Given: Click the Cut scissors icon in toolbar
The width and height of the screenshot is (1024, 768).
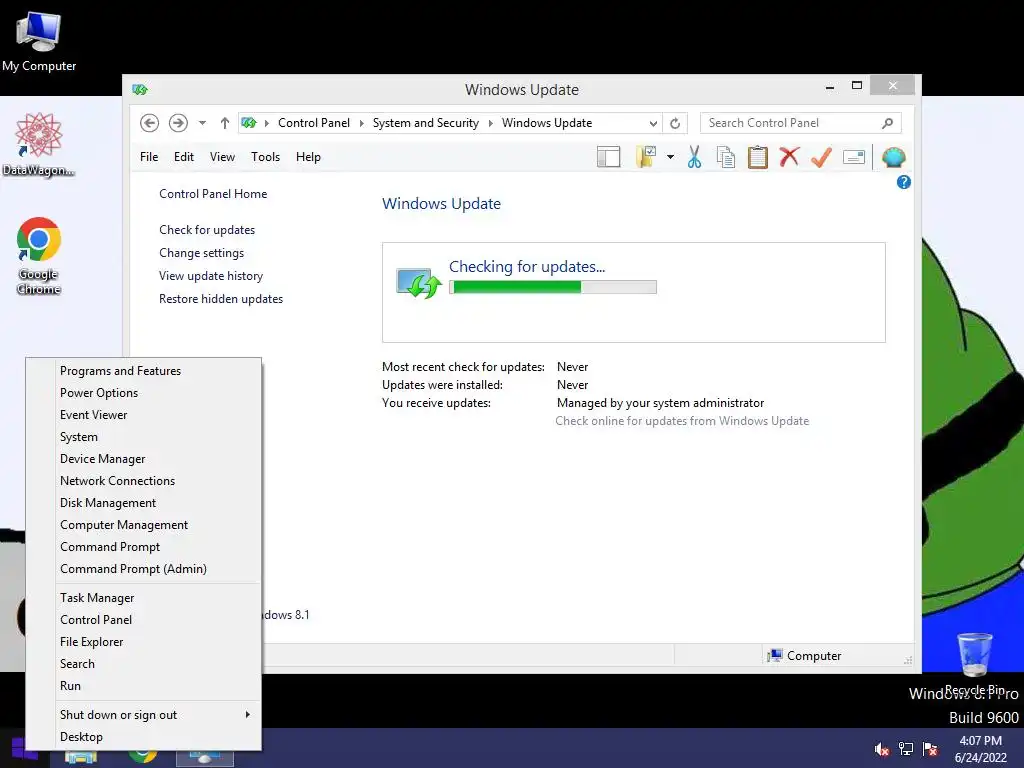Looking at the screenshot, I should (694, 157).
